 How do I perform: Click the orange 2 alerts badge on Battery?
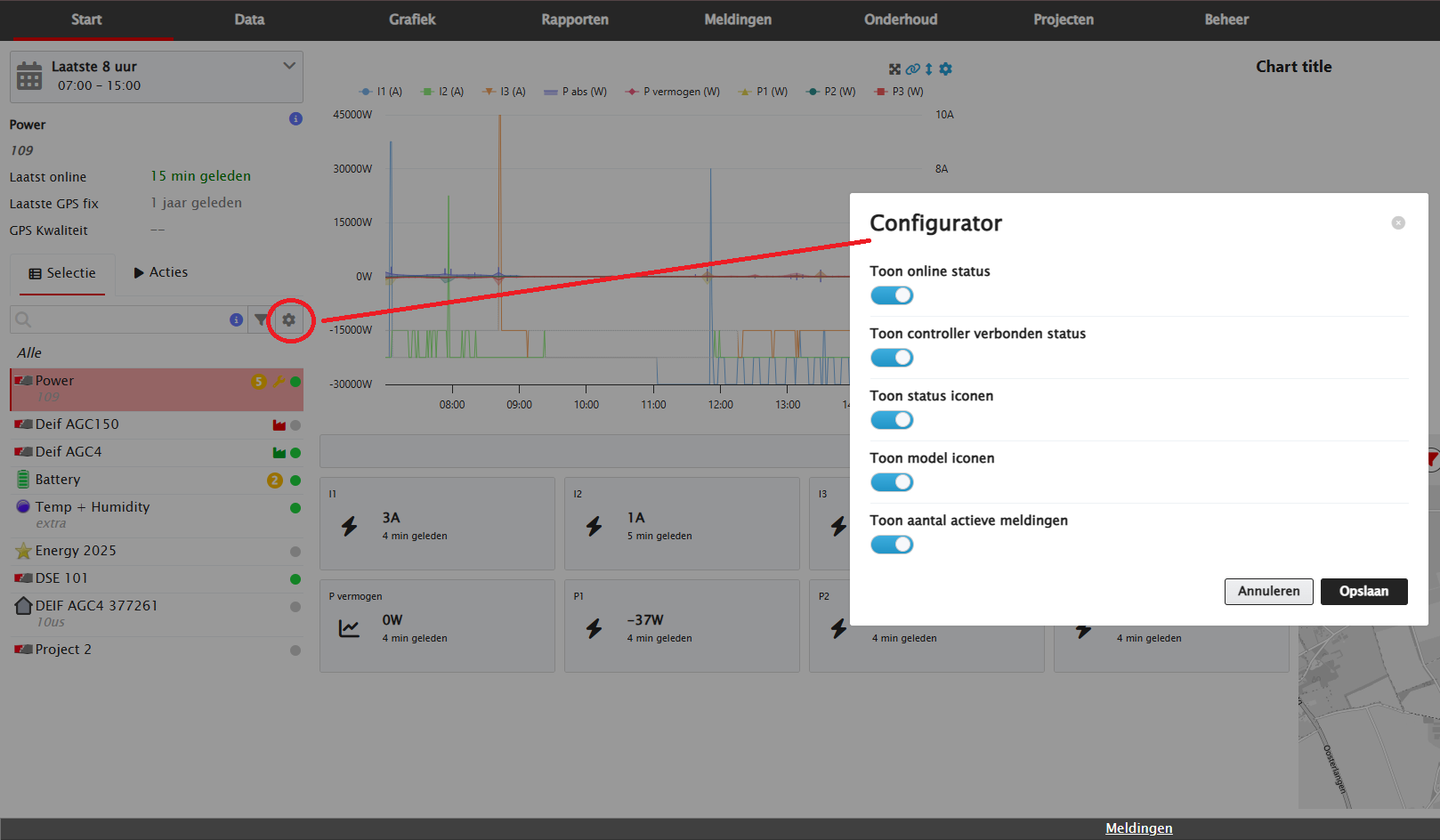point(274,481)
